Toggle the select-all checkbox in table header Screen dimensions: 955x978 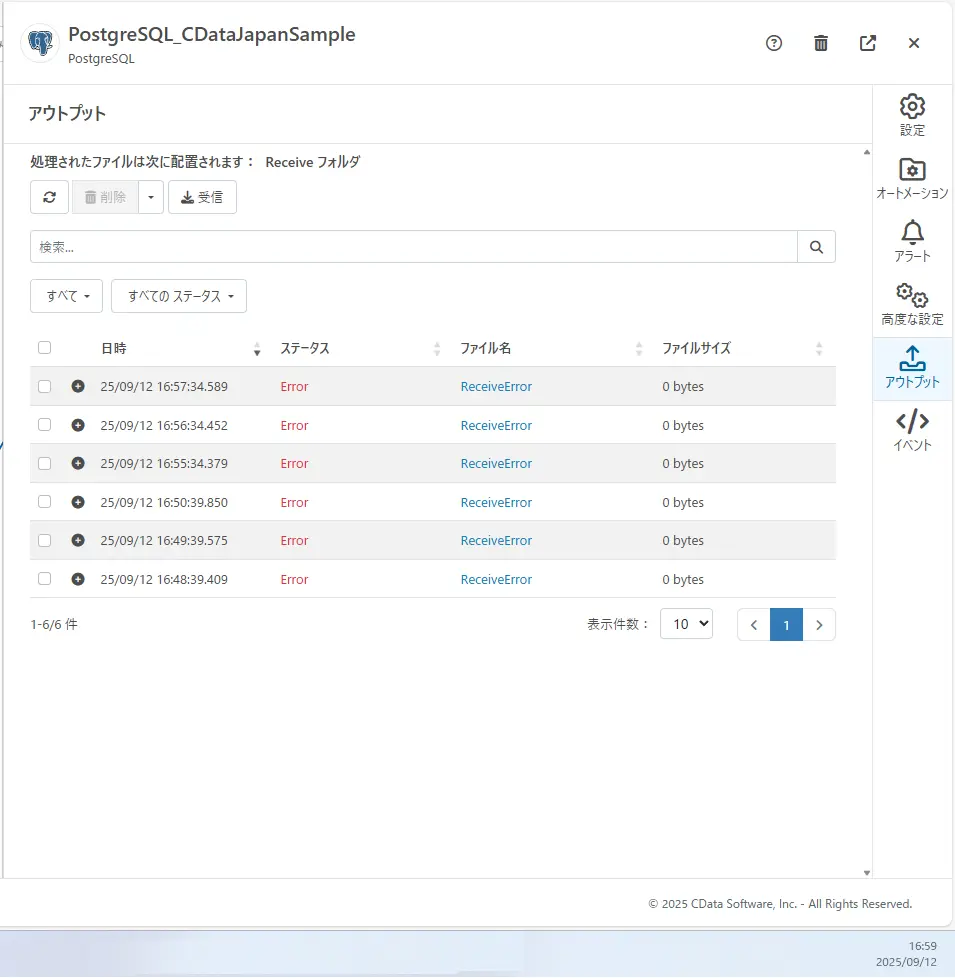44,347
